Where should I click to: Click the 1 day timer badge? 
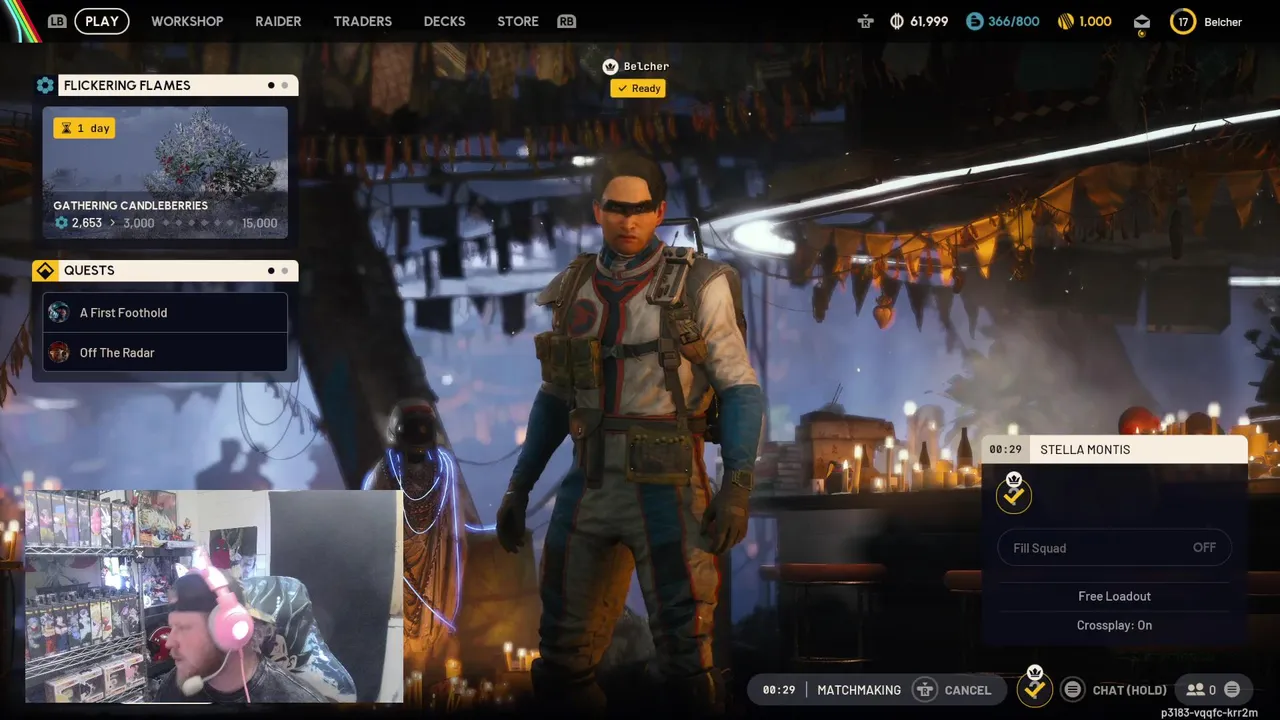pyautogui.click(x=84, y=128)
